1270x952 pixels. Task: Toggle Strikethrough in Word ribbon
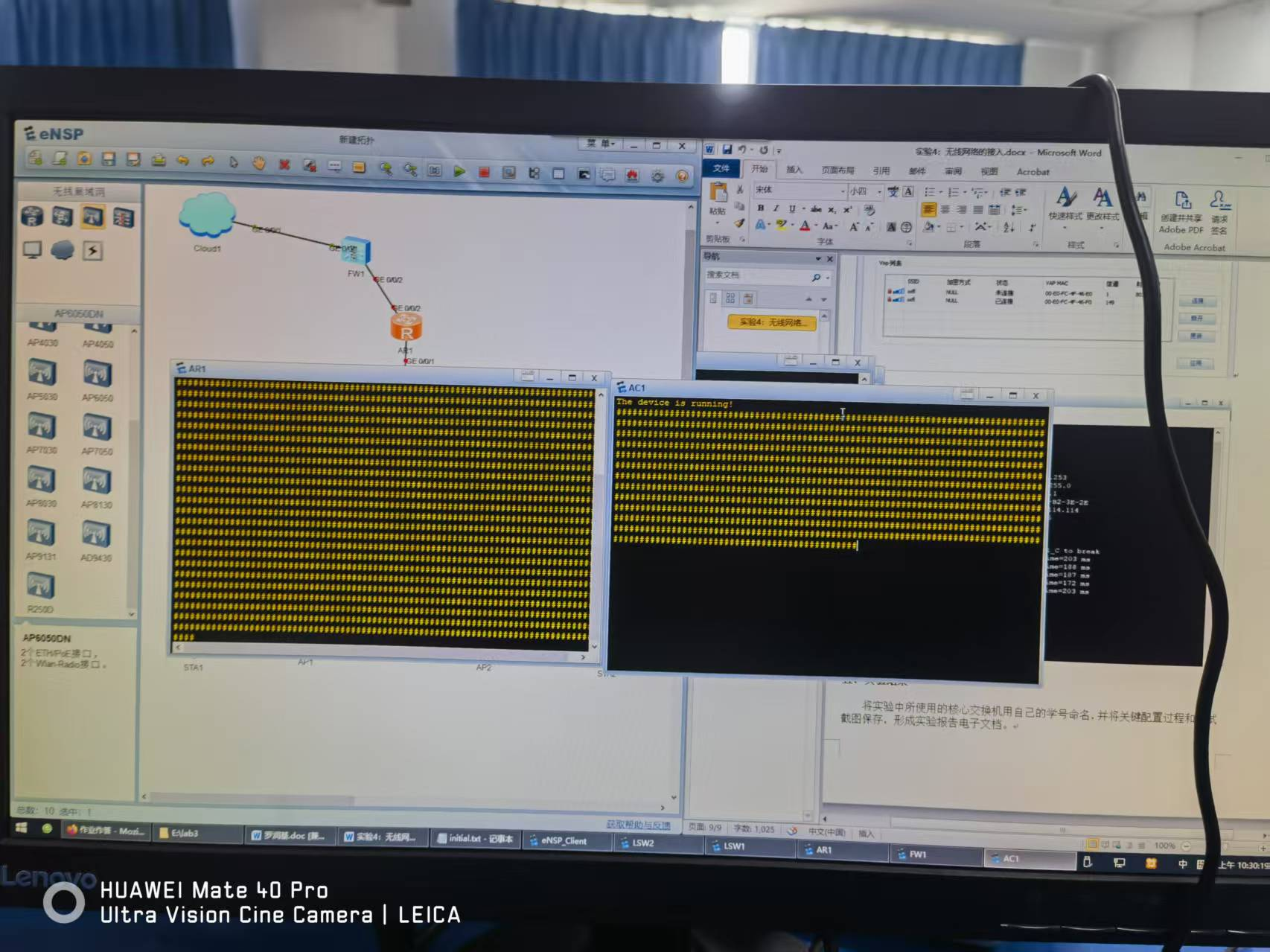click(816, 209)
